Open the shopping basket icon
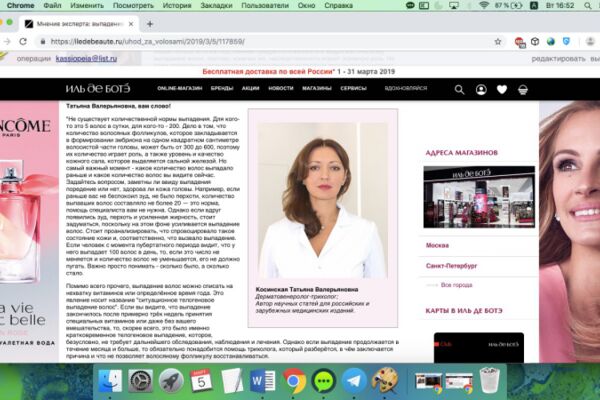 [523, 90]
